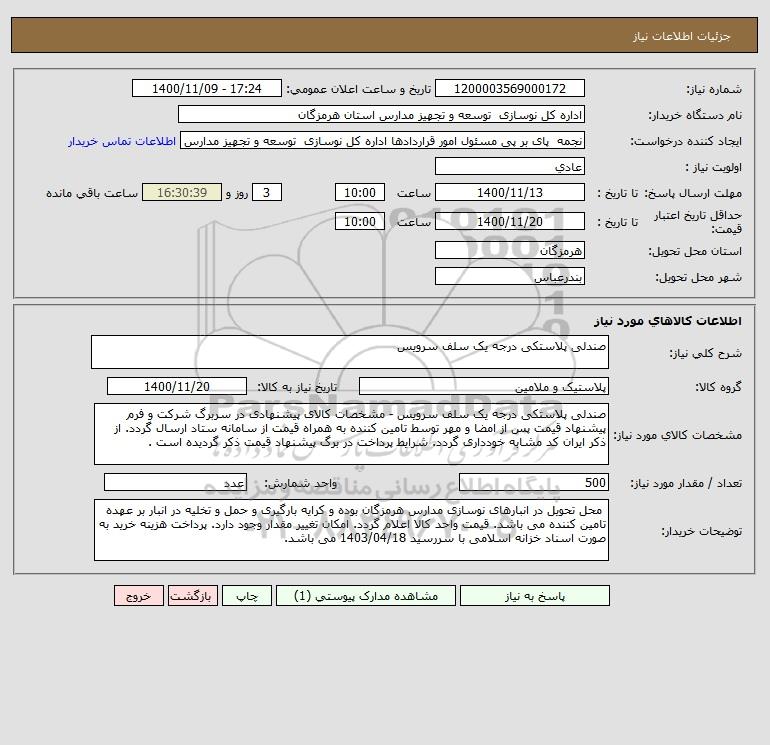The image size is (770, 745).
Task: Click goods specifications text area
Action: [351, 434]
